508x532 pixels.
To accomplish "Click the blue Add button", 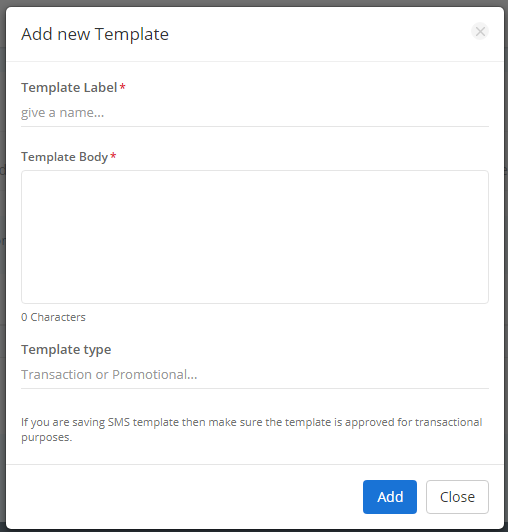I will [x=390, y=497].
